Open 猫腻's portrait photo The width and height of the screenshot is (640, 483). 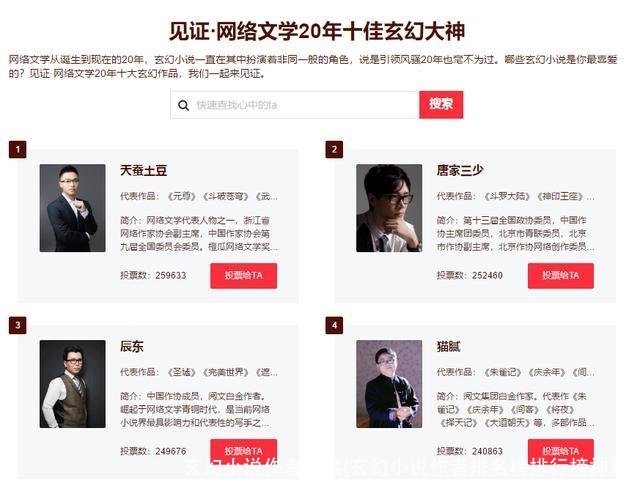[x=389, y=384]
